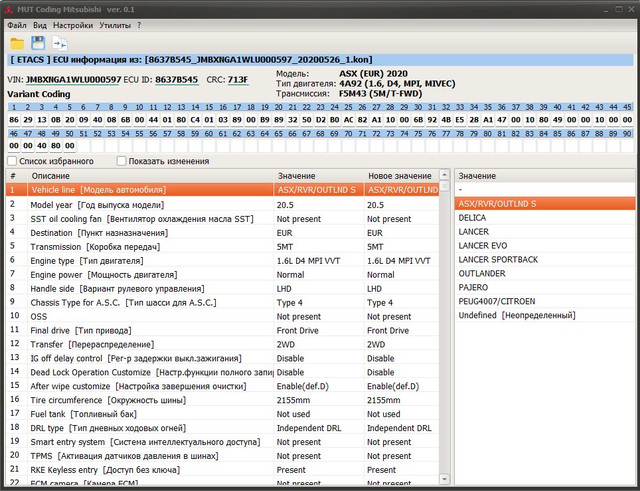The image size is (640, 491).
Task: Open the Файл menu
Action: tap(15, 24)
